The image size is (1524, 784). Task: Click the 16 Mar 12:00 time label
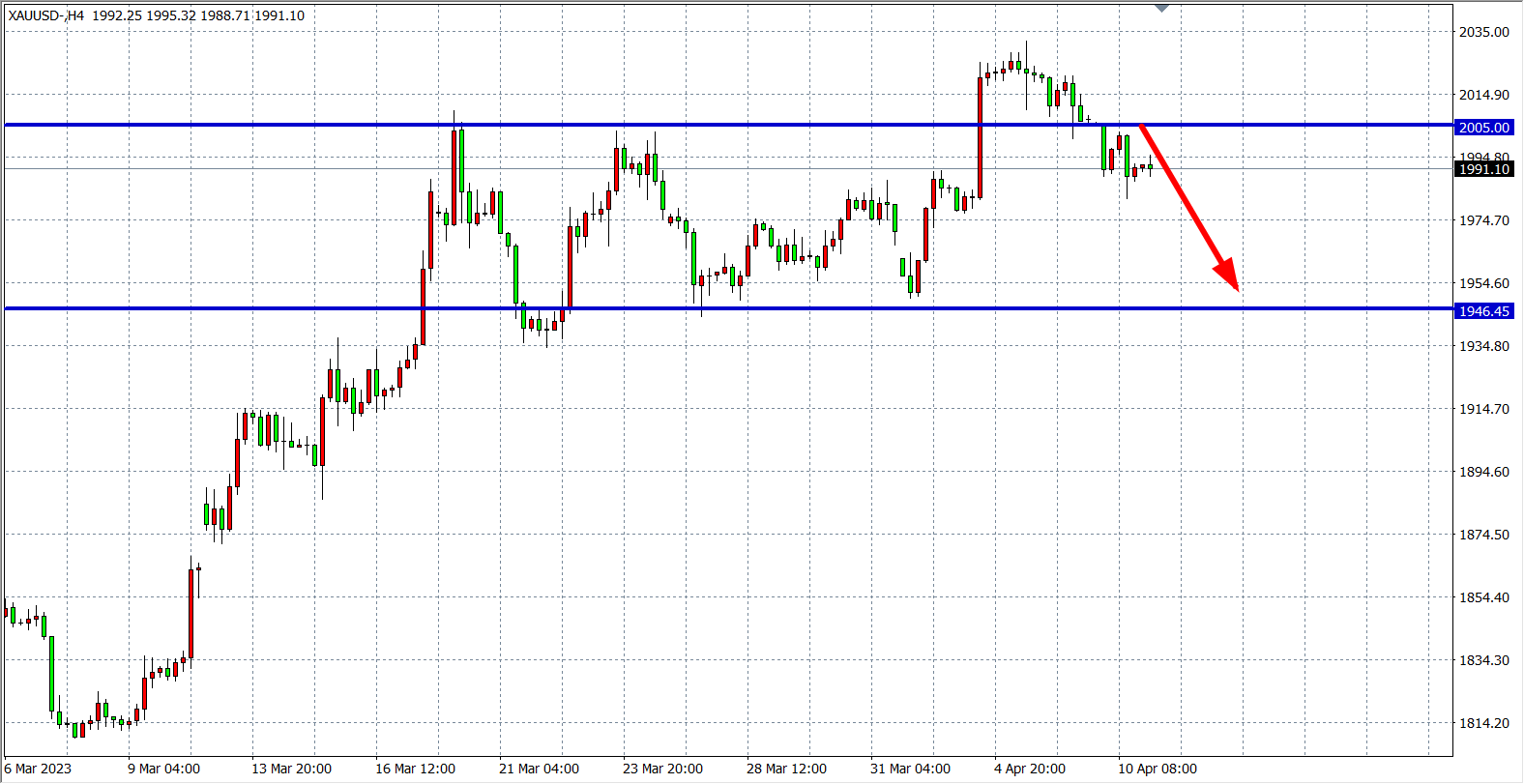click(415, 769)
